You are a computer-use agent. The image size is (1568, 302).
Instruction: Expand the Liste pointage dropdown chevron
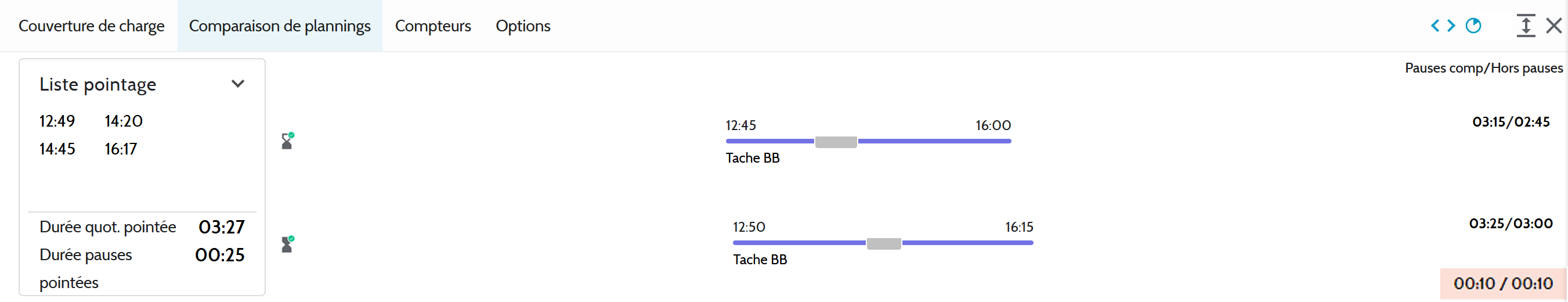238,84
